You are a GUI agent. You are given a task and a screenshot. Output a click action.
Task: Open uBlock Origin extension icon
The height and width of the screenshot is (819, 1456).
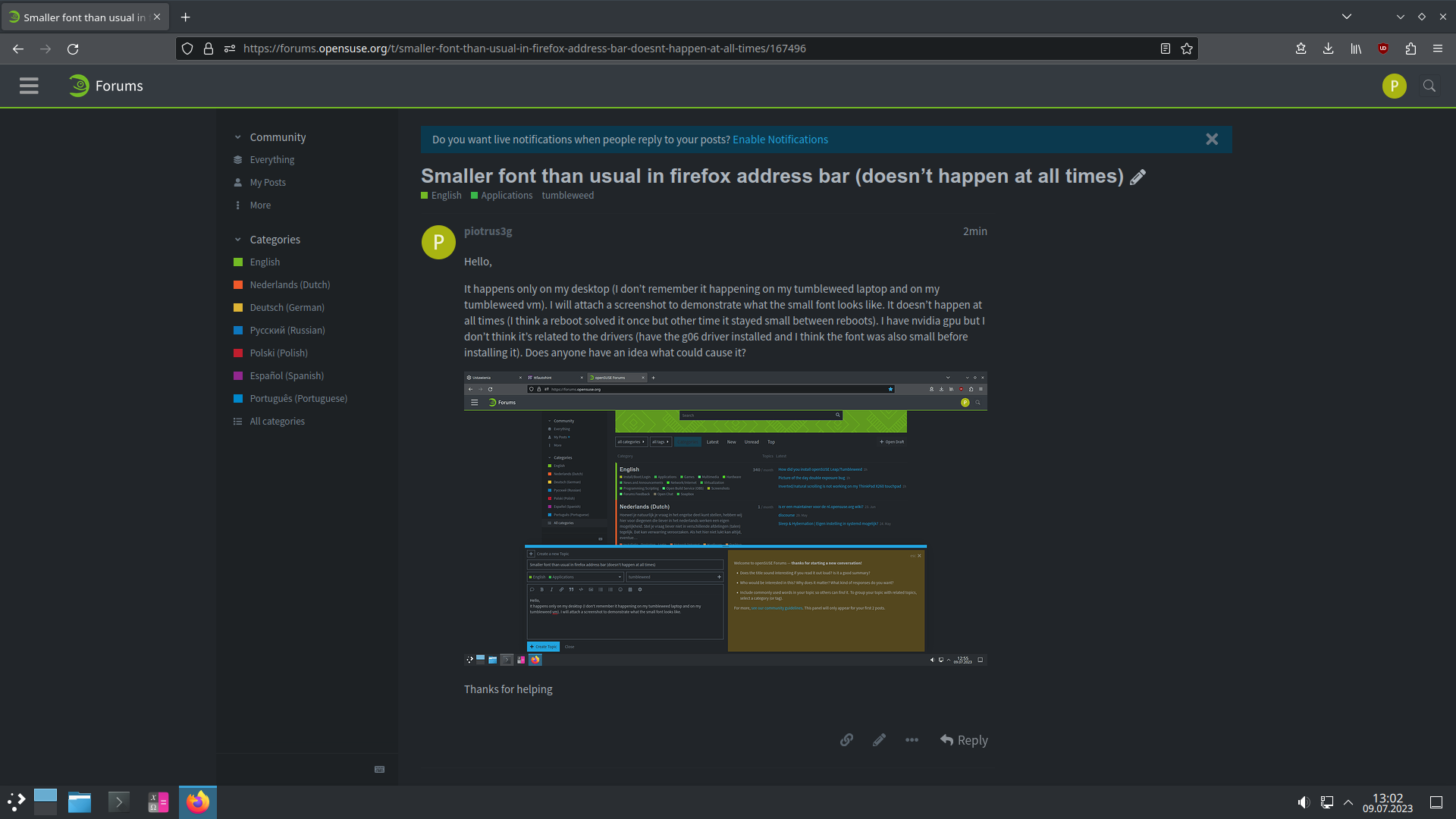(1383, 49)
